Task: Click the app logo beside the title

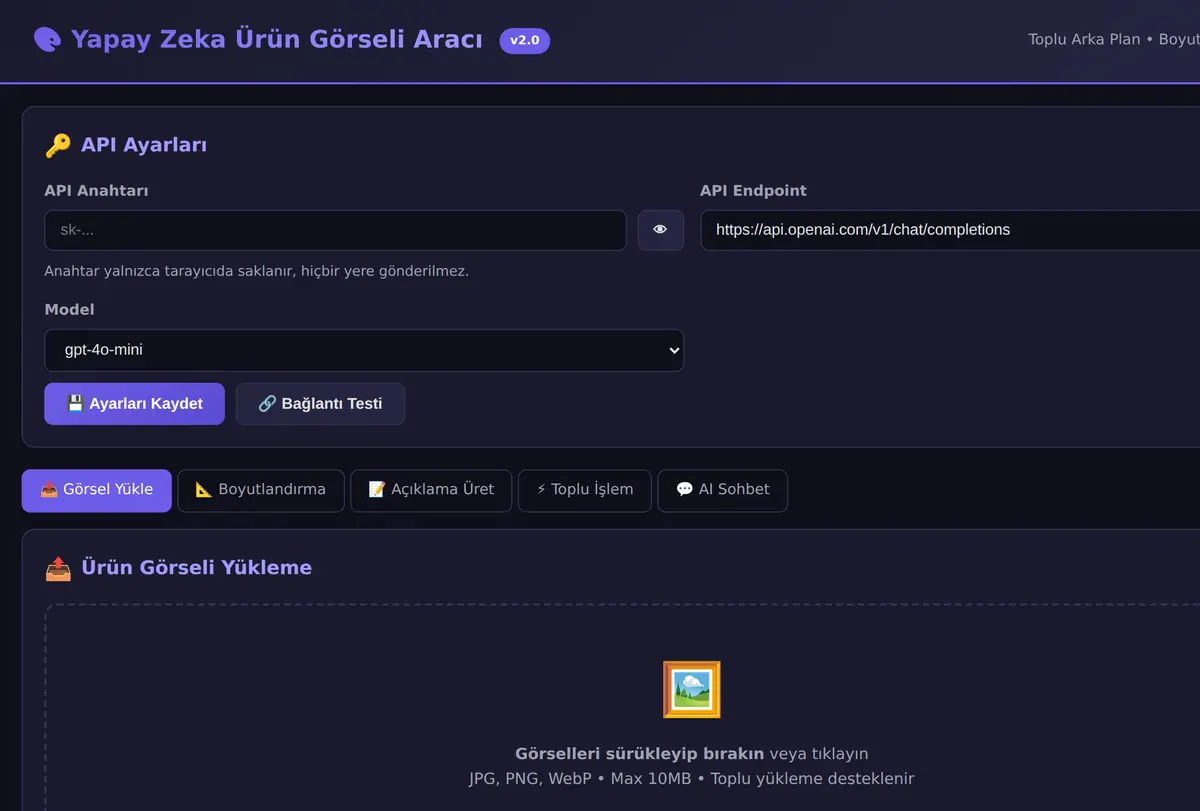Action: [x=47, y=39]
